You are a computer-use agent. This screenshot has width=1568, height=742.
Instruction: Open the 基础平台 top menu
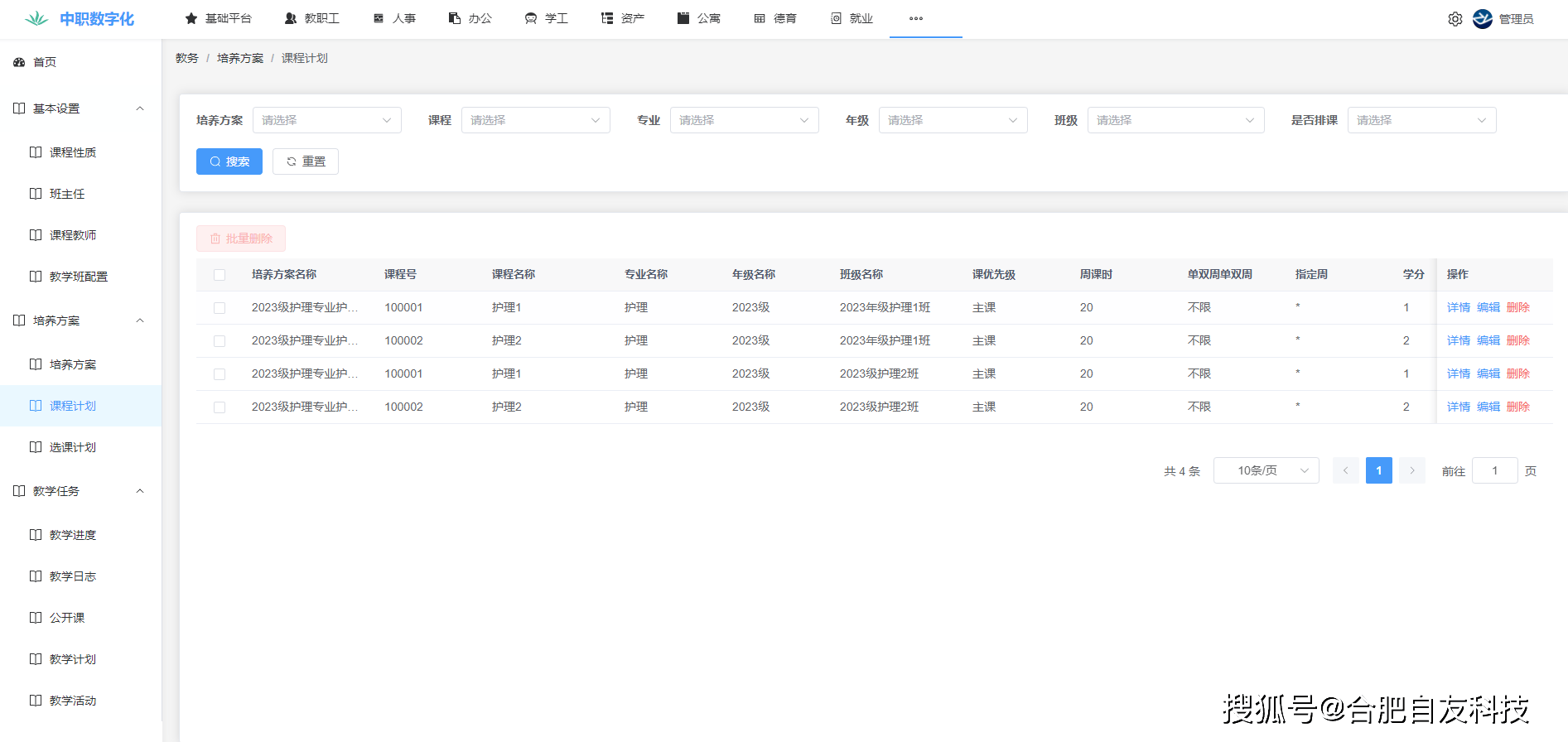(x=219, y=18)
